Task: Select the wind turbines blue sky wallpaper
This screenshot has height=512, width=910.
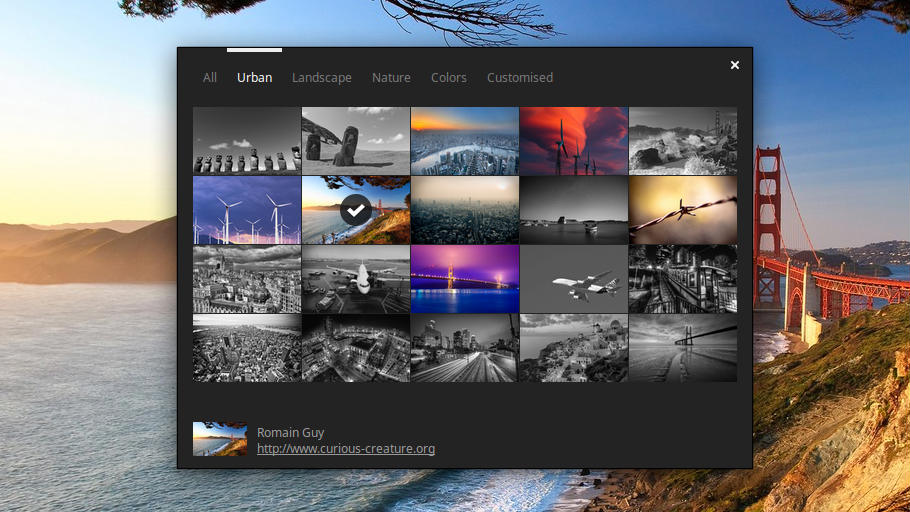Action: pyautogui.click(x=247, y=210)
